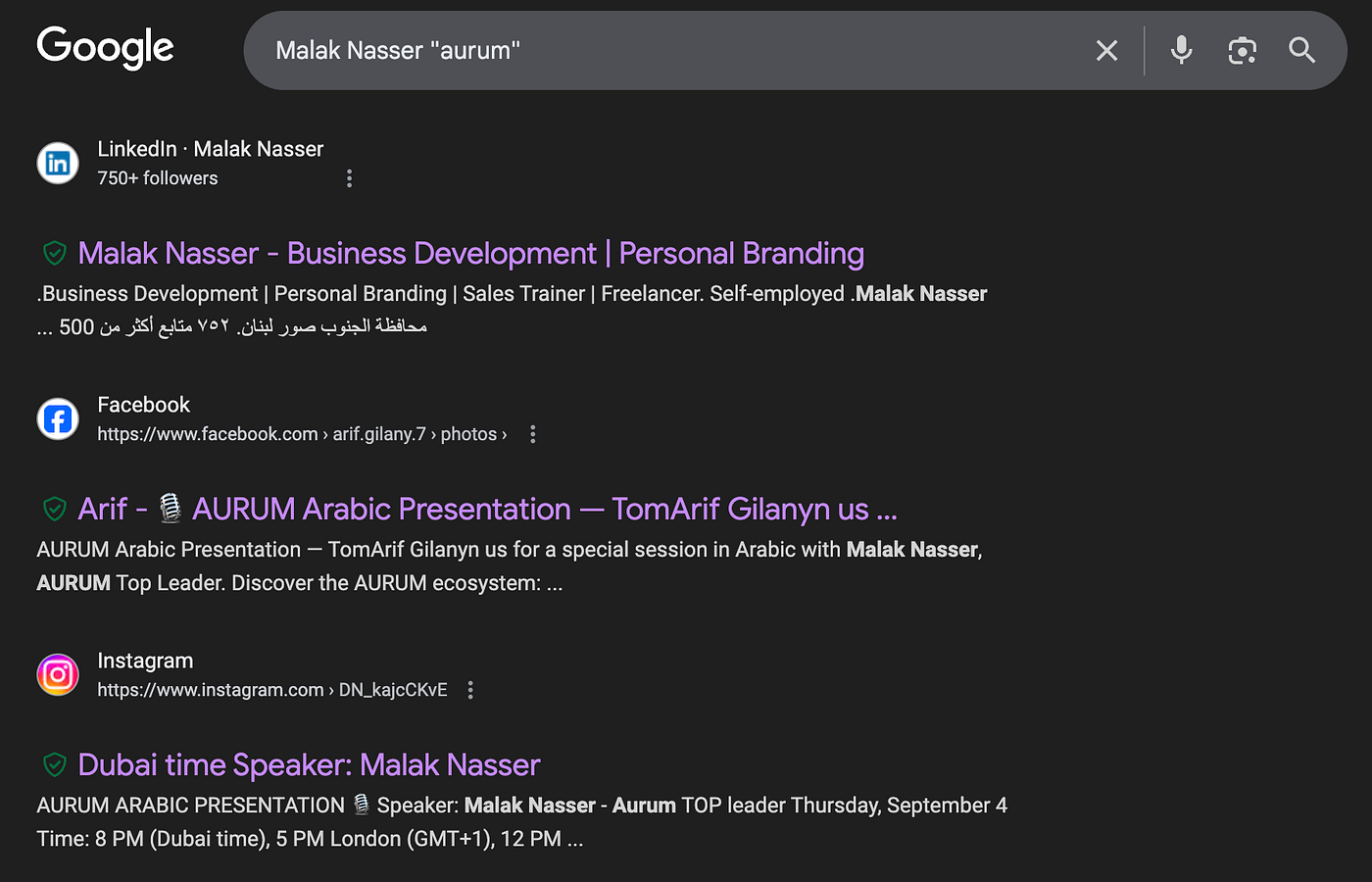
Task: Click the instagram.com DN_kajcCKvE URL
Action: 272,690
